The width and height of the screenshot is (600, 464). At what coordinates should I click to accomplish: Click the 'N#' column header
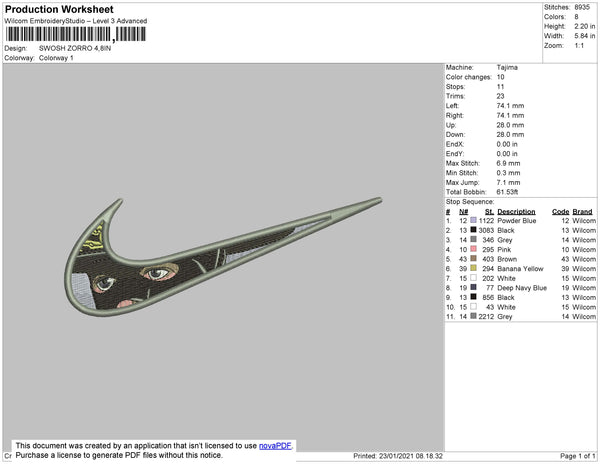point(463,212)
